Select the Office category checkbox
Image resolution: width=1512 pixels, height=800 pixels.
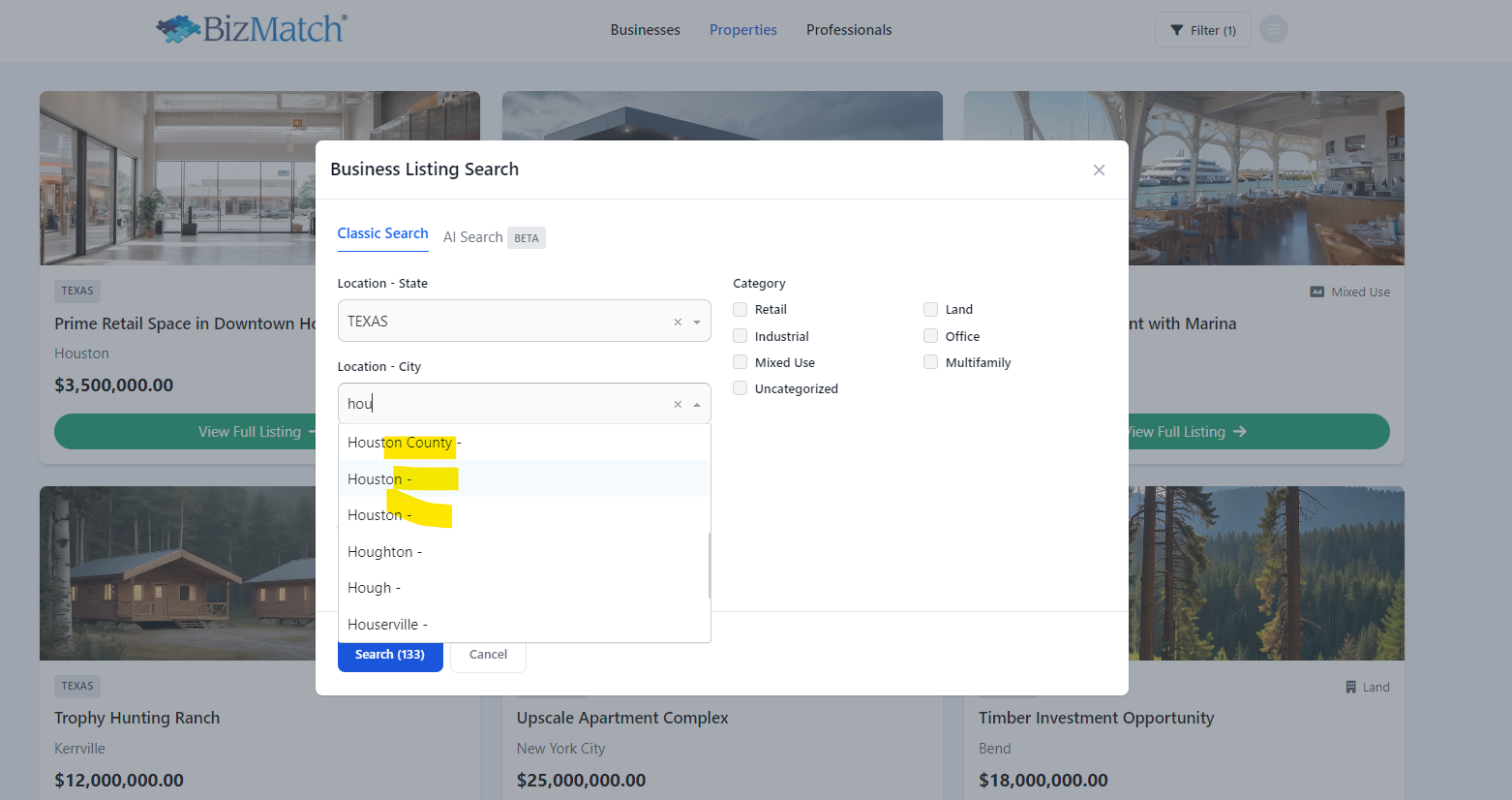(931, 336)
